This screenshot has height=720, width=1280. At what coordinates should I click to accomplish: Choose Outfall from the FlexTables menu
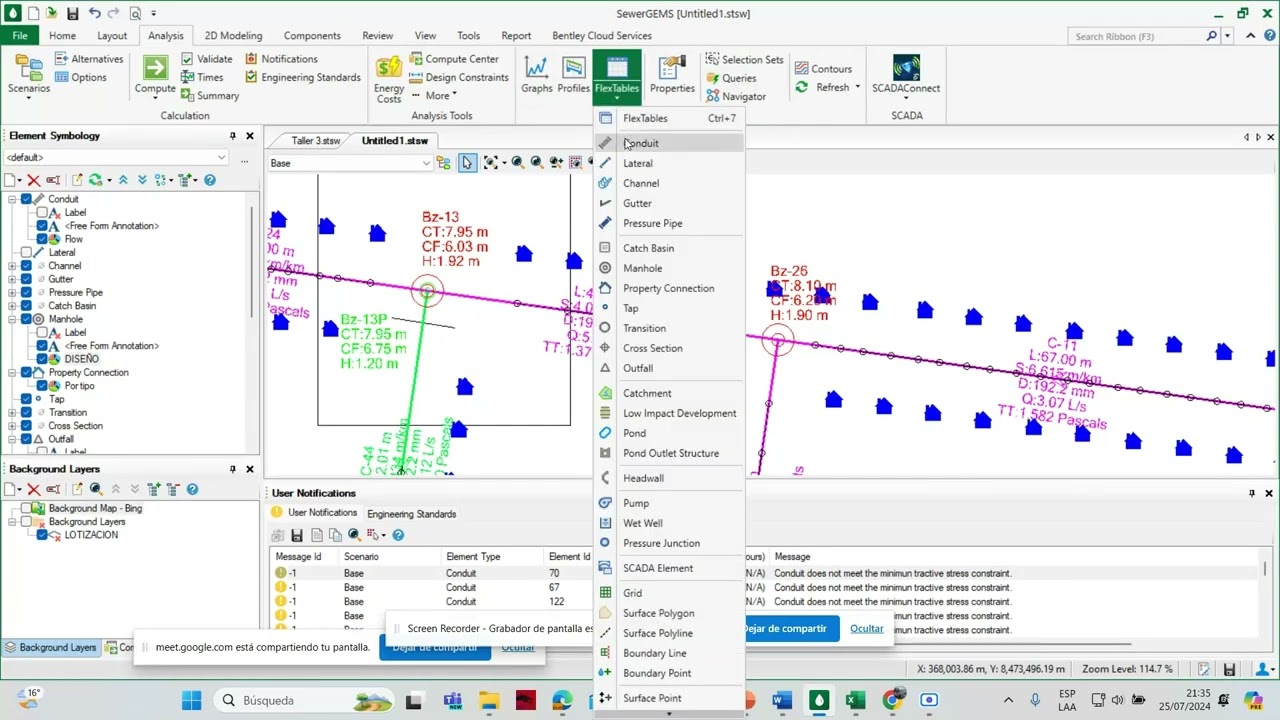point(669,368)
